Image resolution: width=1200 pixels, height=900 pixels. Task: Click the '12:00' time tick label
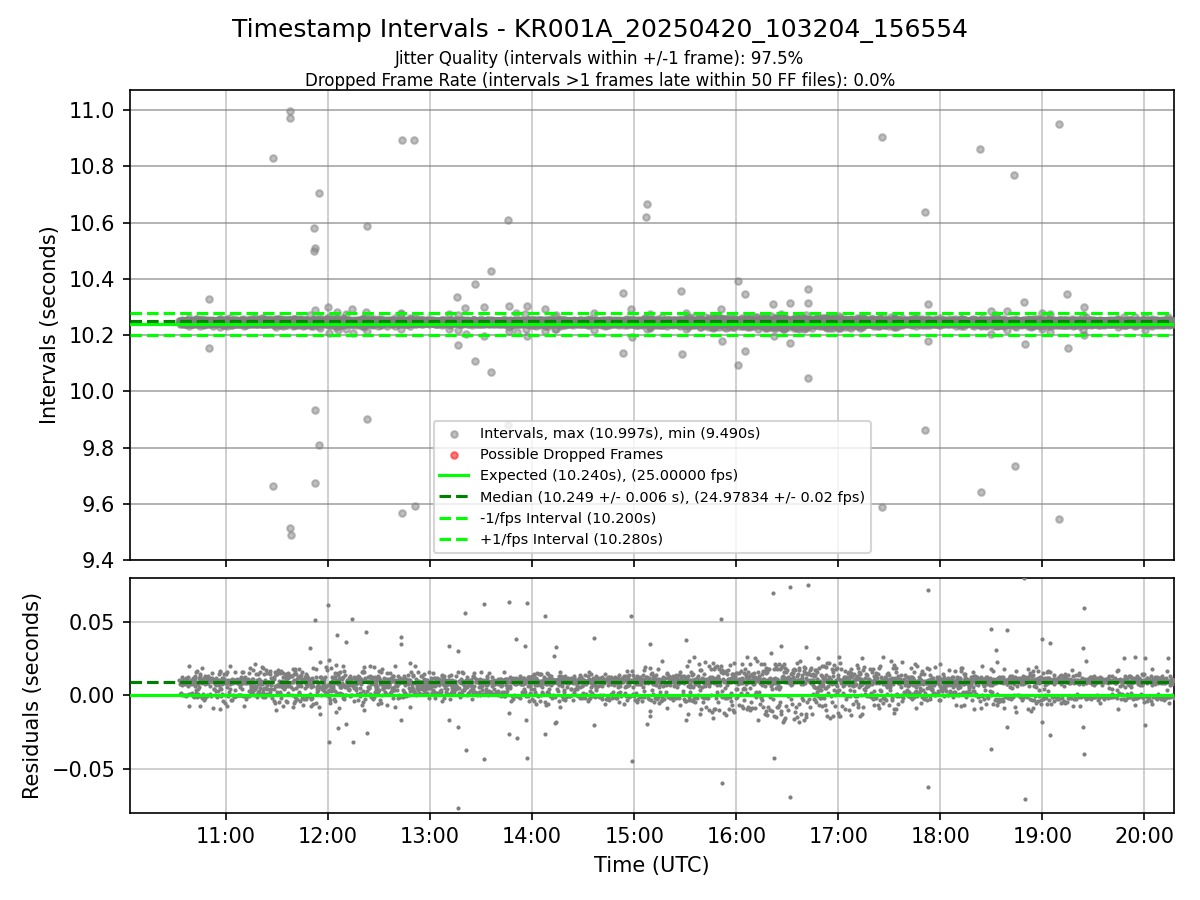[x=327, y=834]
